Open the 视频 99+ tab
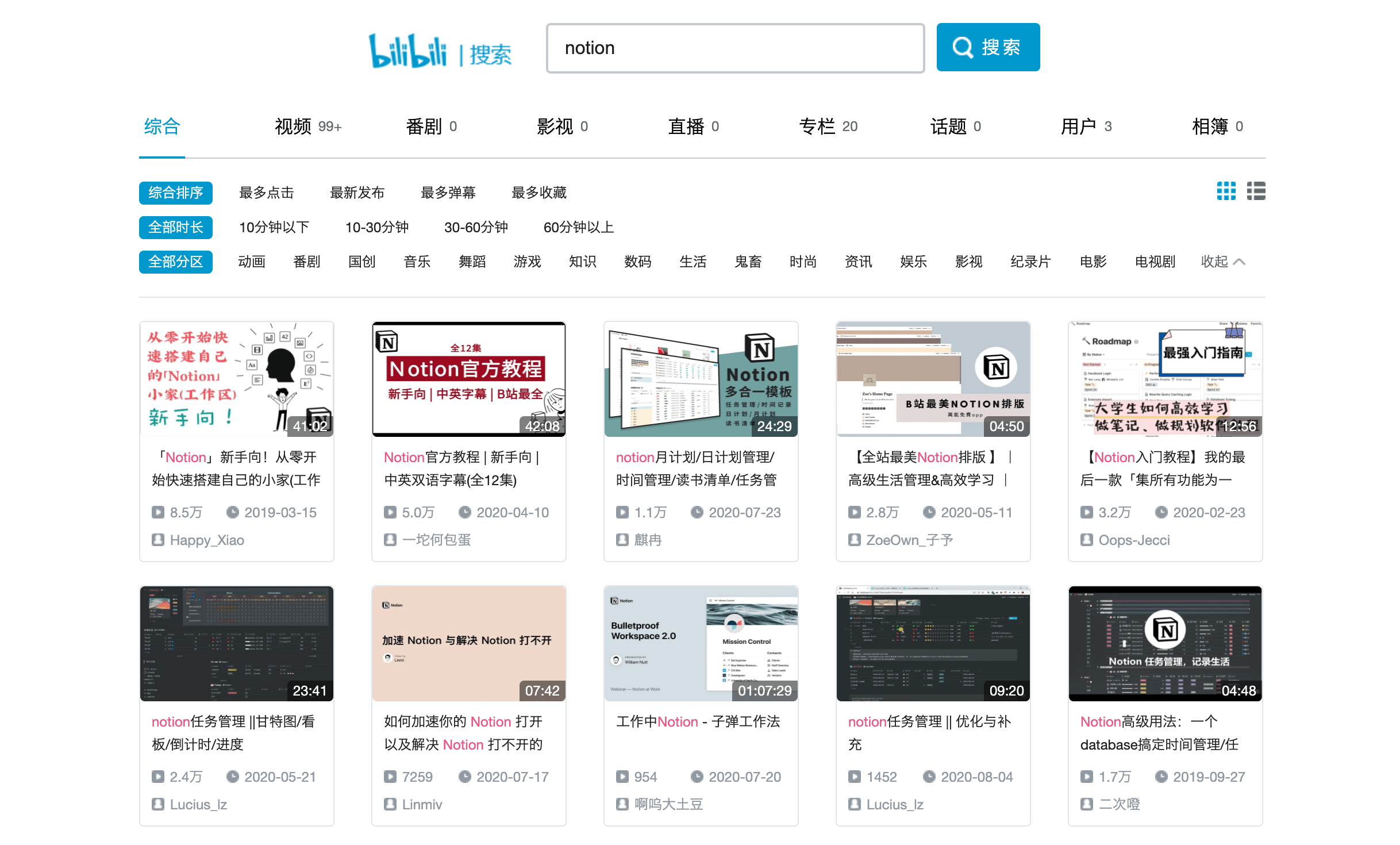 pyautogui.click(x=308, y=126)
